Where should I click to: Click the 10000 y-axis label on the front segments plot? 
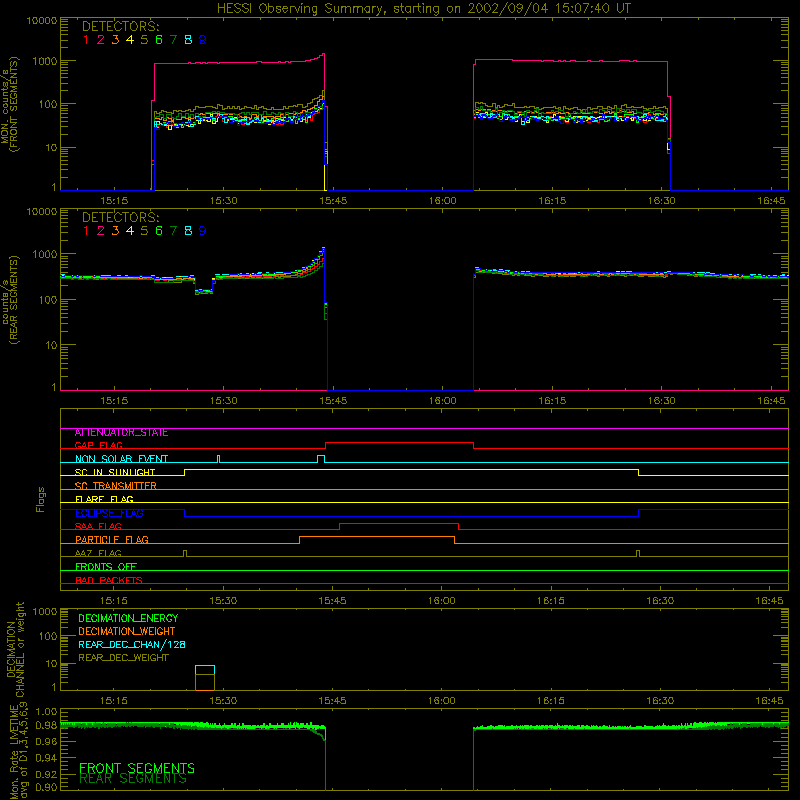pos(42,21)
